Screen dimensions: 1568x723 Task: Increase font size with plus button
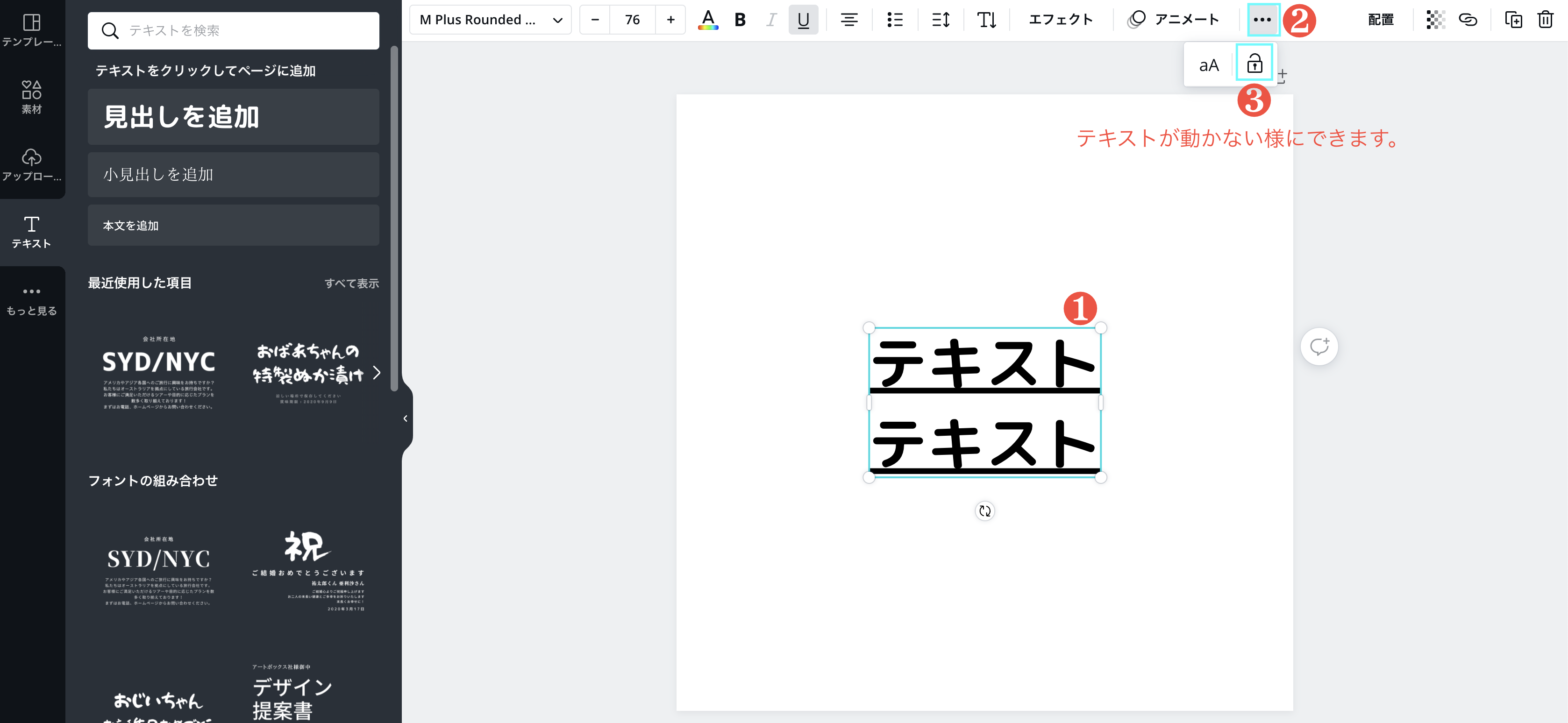pos(670,20)
